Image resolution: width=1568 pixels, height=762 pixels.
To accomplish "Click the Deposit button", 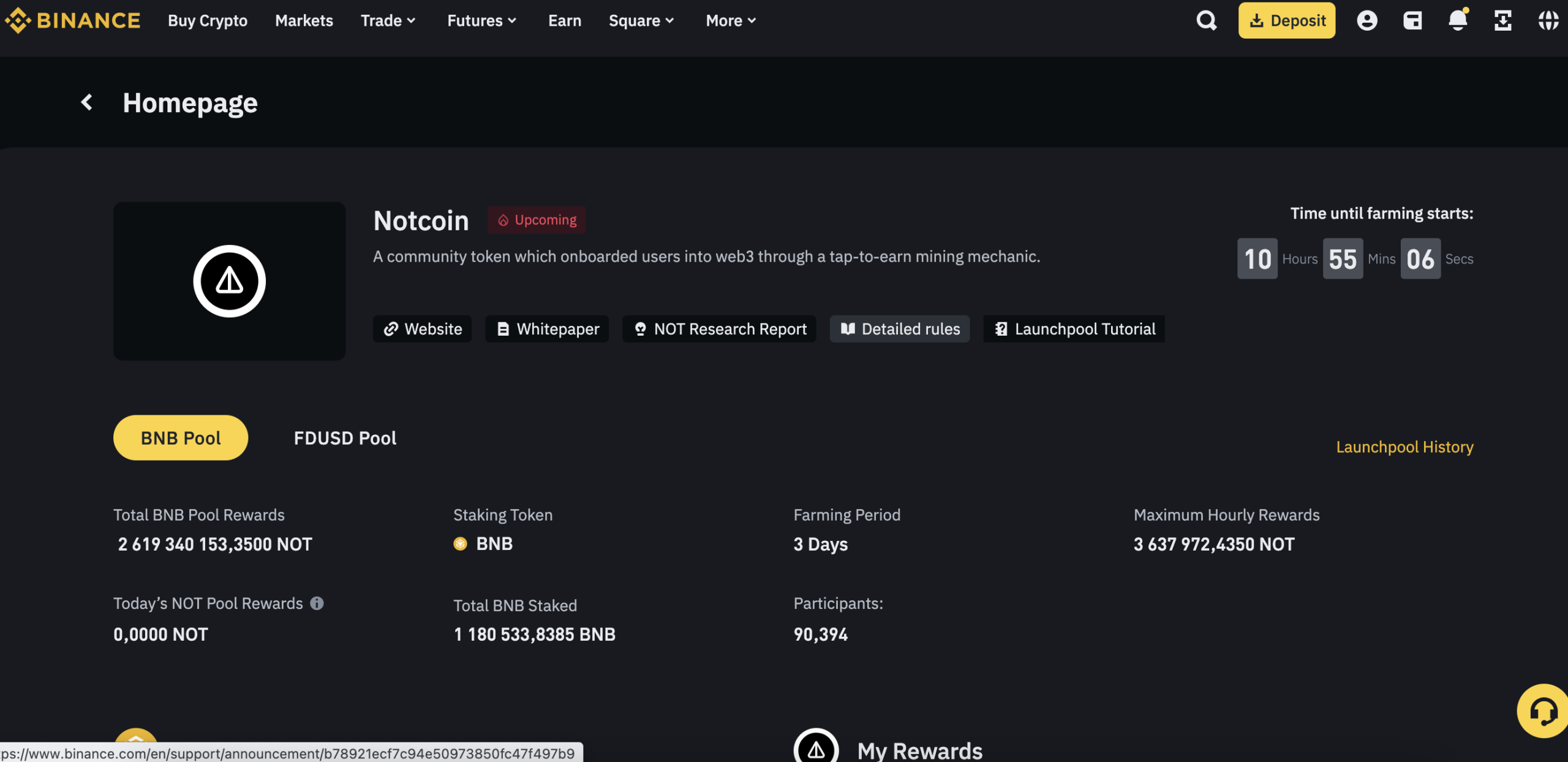I will [1286, 20].
